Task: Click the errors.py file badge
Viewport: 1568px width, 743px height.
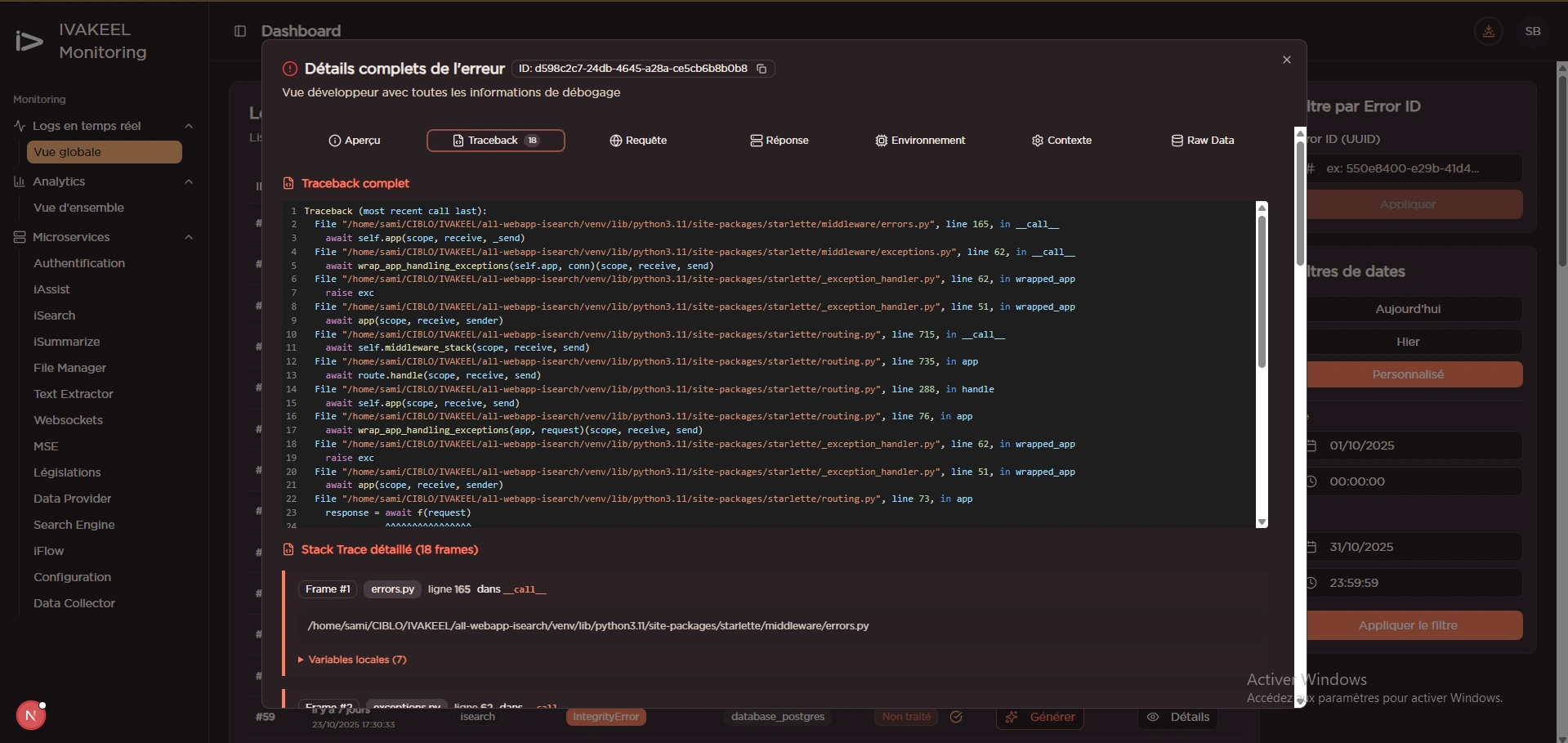Action: 392,589
